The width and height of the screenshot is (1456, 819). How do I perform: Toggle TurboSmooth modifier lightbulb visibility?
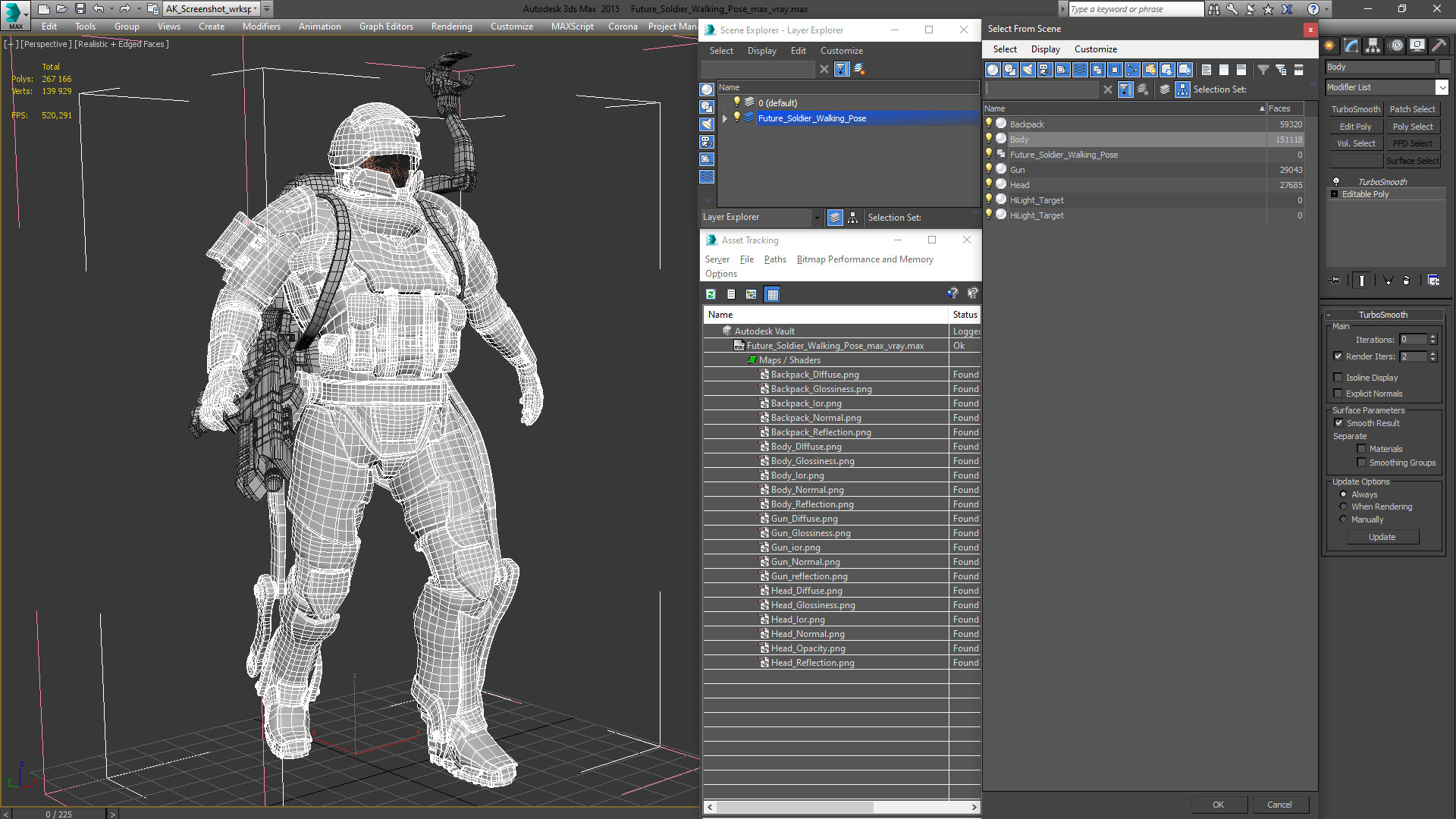[x=1336, y=182]
